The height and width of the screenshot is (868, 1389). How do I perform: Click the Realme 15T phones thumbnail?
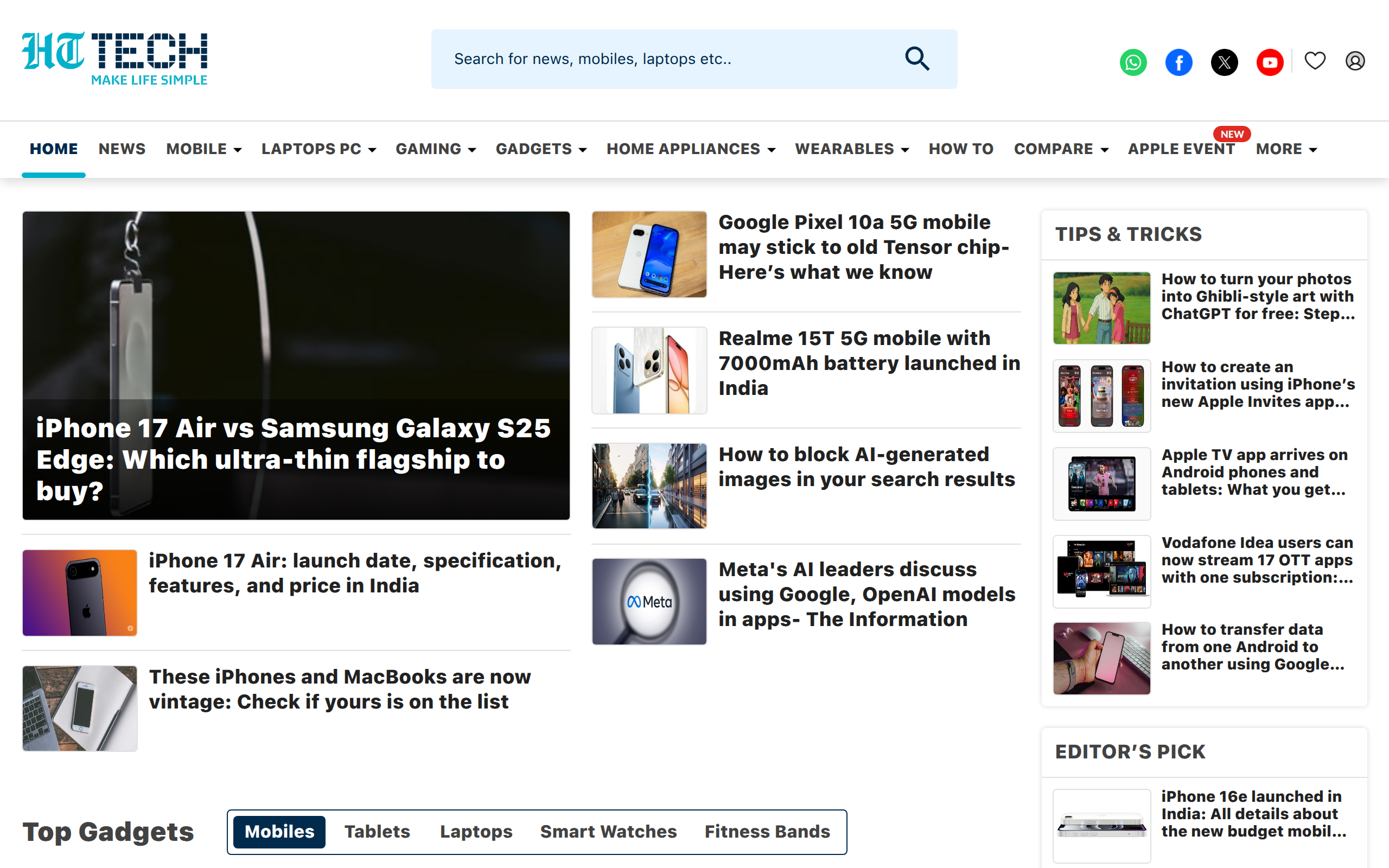click(x=649, y=371)
